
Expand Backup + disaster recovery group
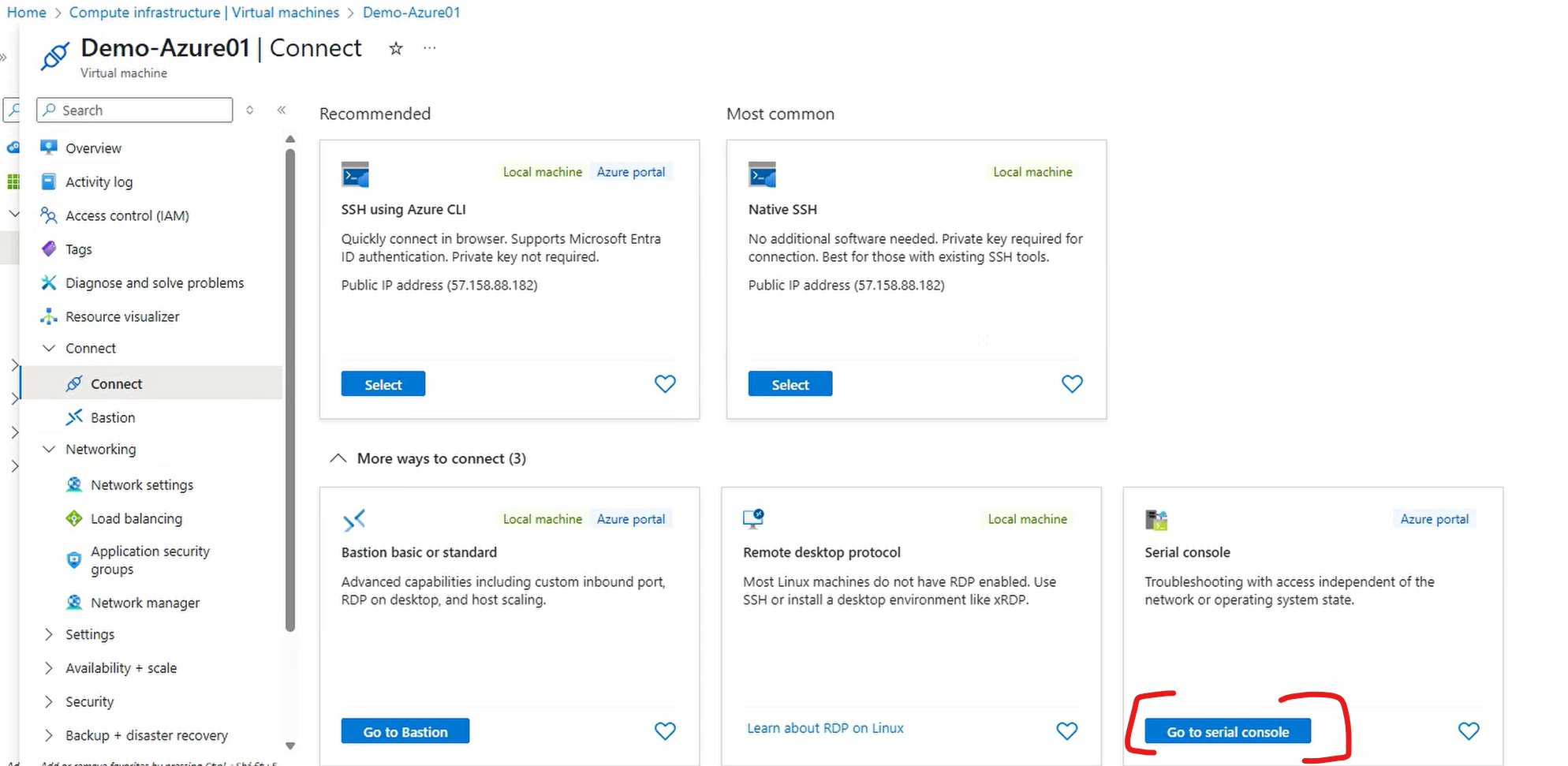[49, 735]
